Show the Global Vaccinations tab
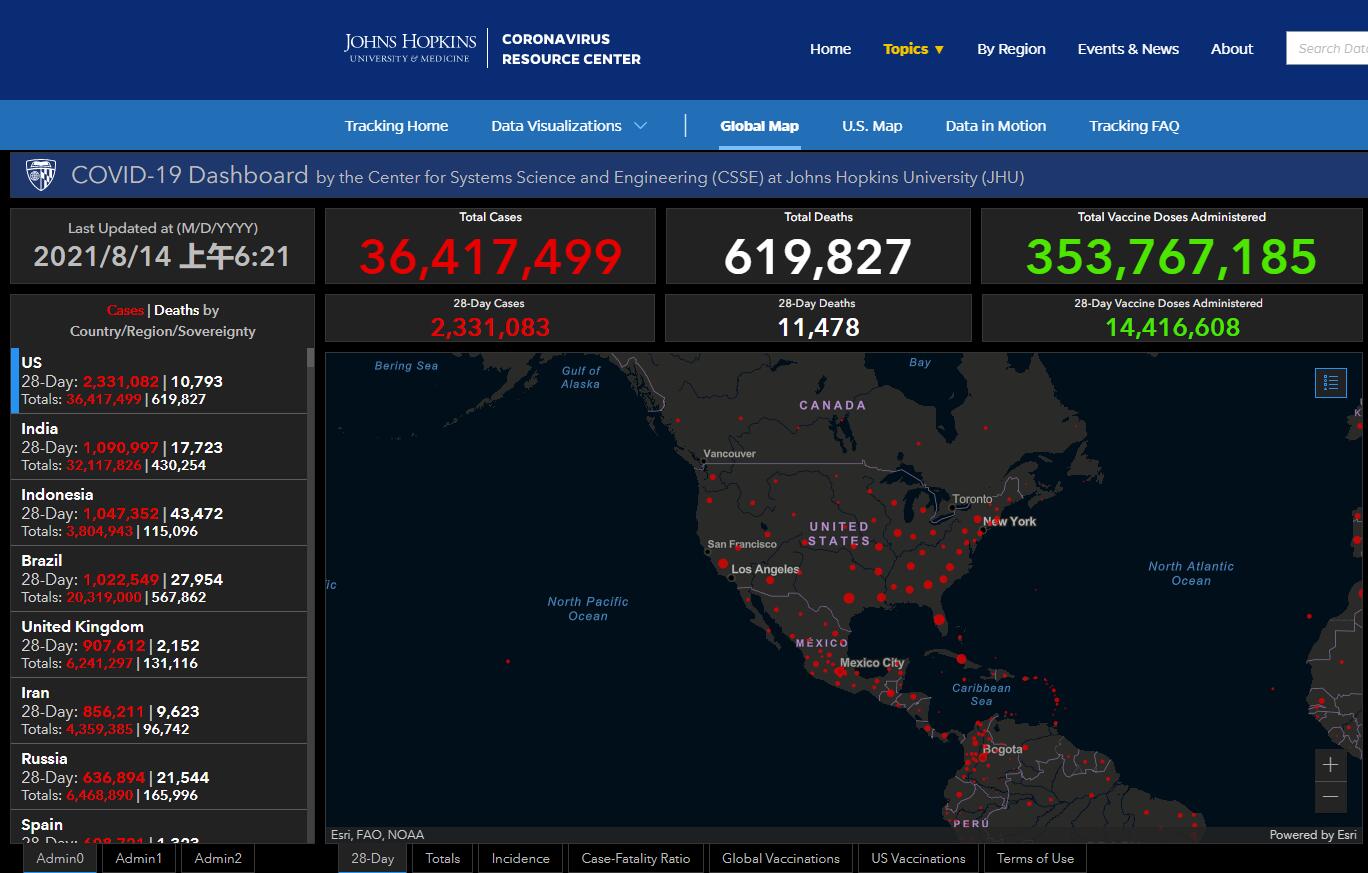1368x873 pixels. [x=780, y=858]
